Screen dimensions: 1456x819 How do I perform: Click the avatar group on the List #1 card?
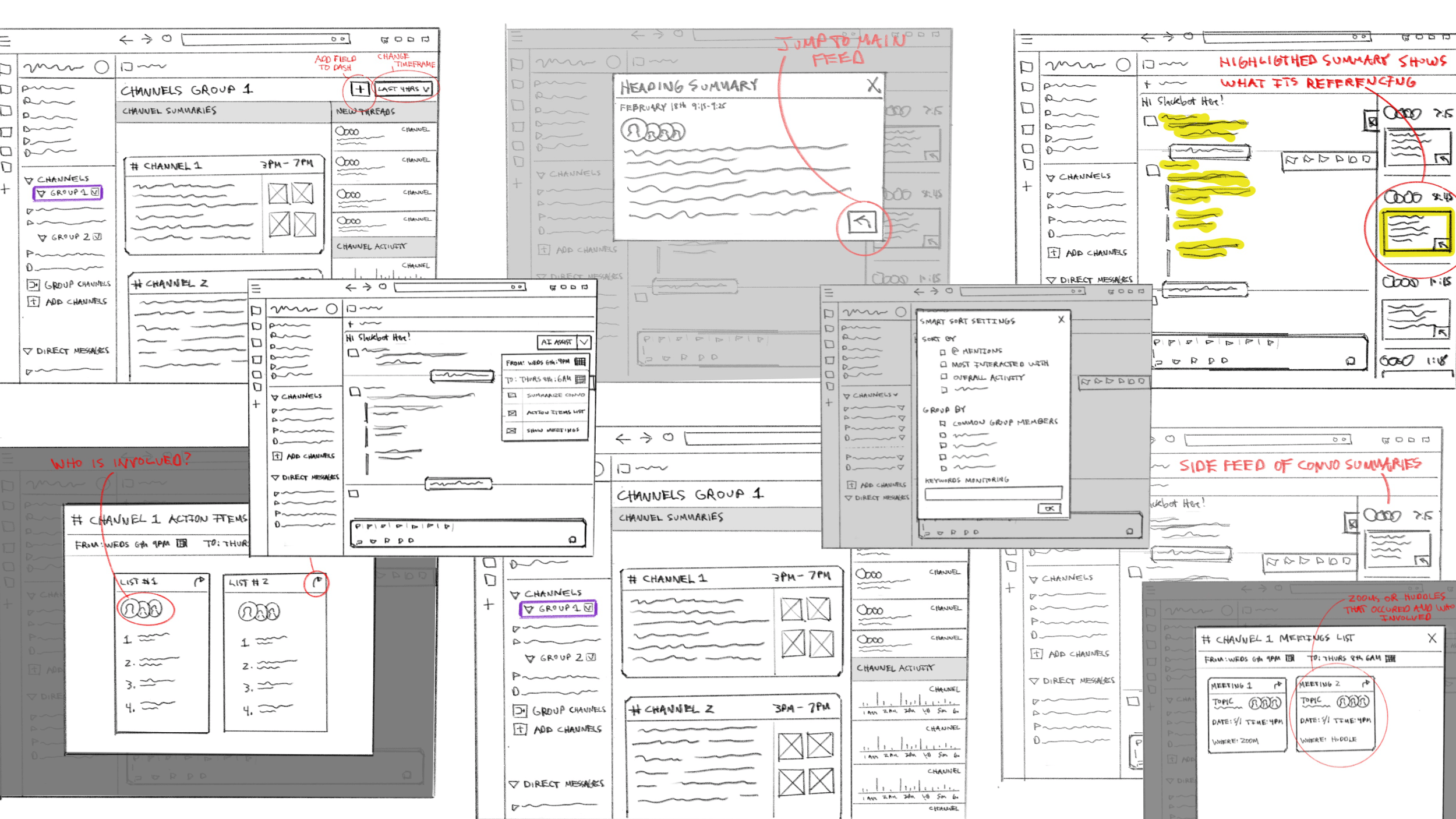tap(140, 609)
